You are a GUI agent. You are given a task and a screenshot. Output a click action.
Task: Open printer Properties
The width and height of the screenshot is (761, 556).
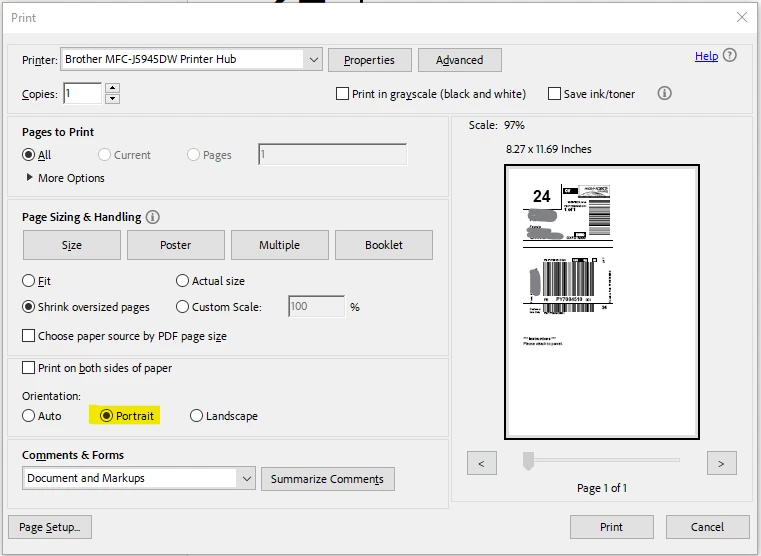(370, 60)
